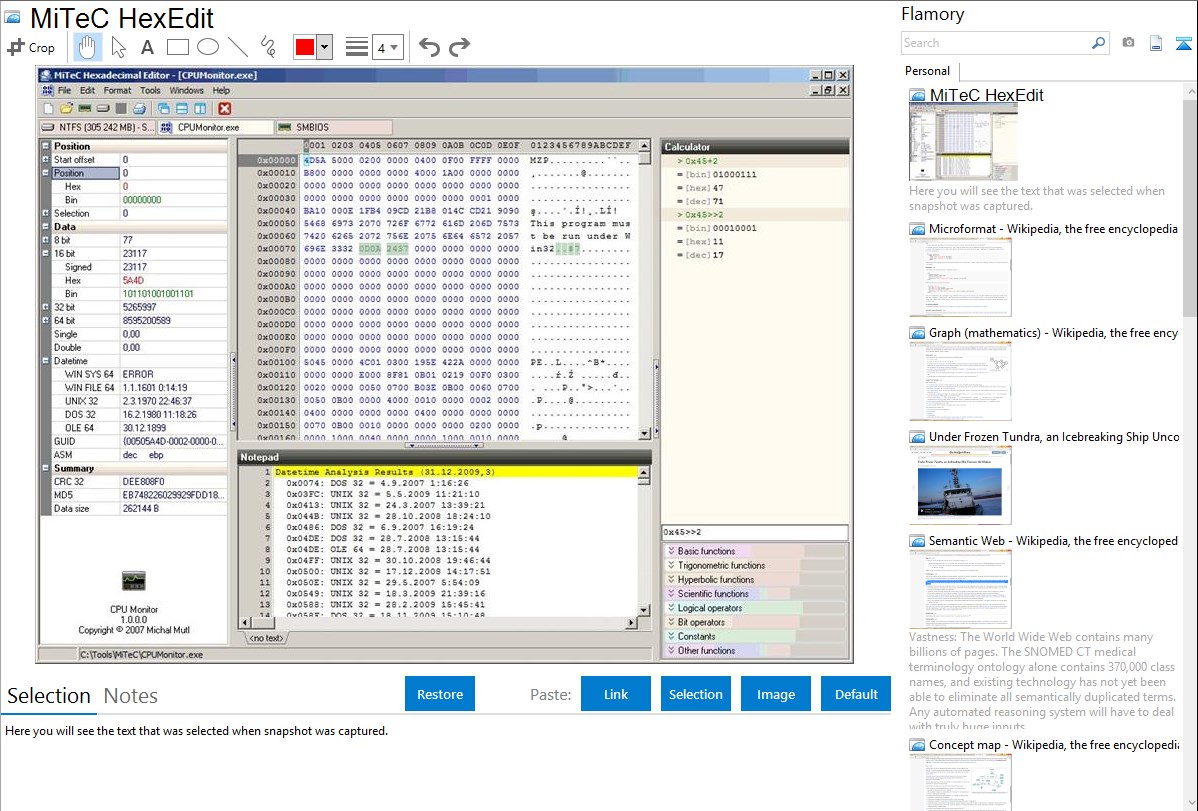The height and width of the screenshot is (811, 1198).
Task: Select the Crop tool
Action: (31, 47)
